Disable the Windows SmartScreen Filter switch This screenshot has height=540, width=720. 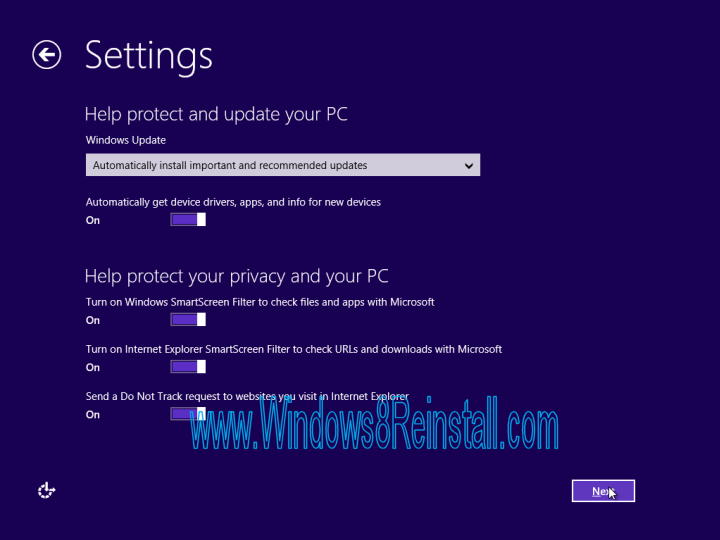(x=188, y=320)
